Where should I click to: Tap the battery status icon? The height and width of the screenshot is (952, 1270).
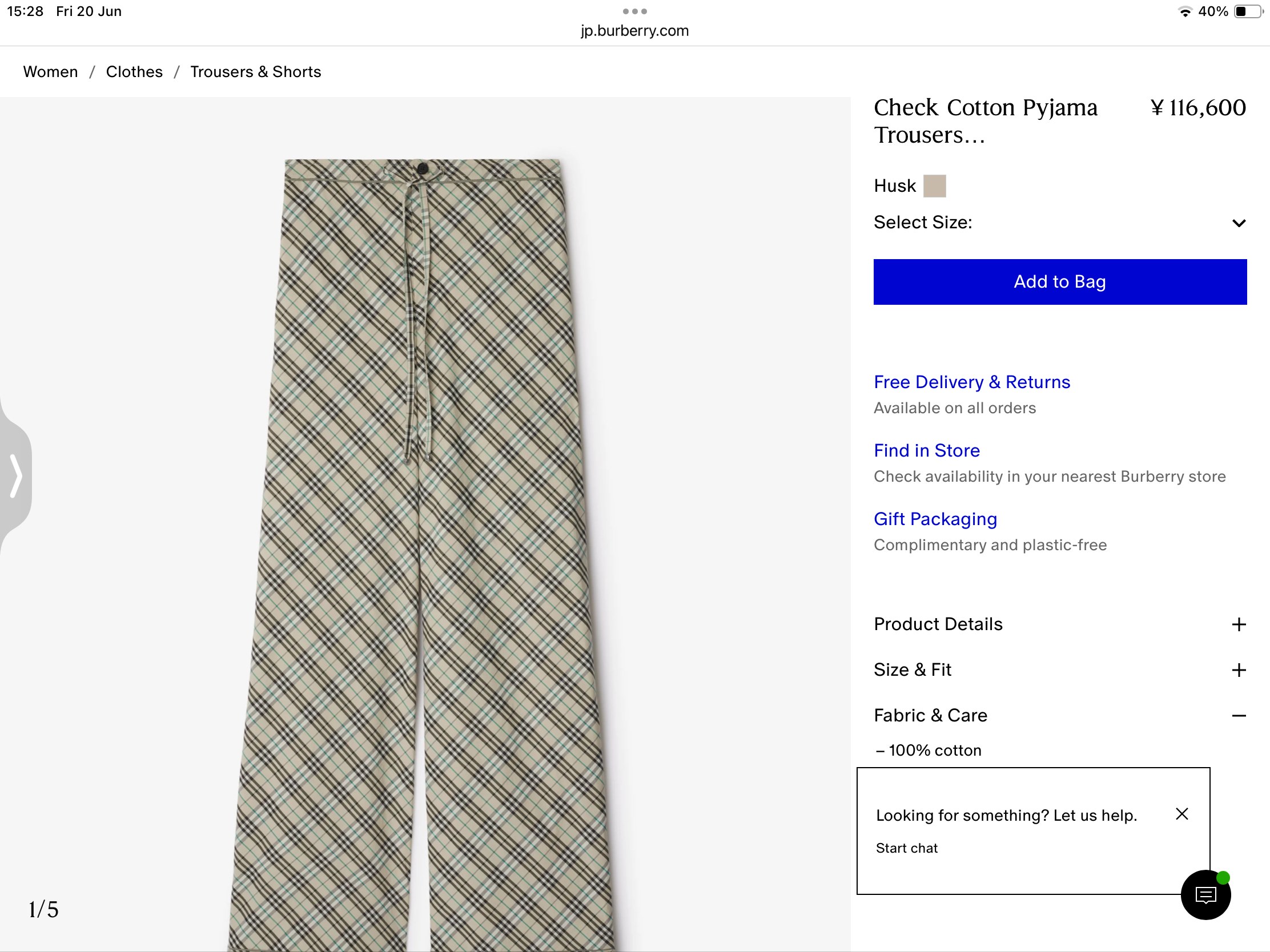[x=1248, y=11]
